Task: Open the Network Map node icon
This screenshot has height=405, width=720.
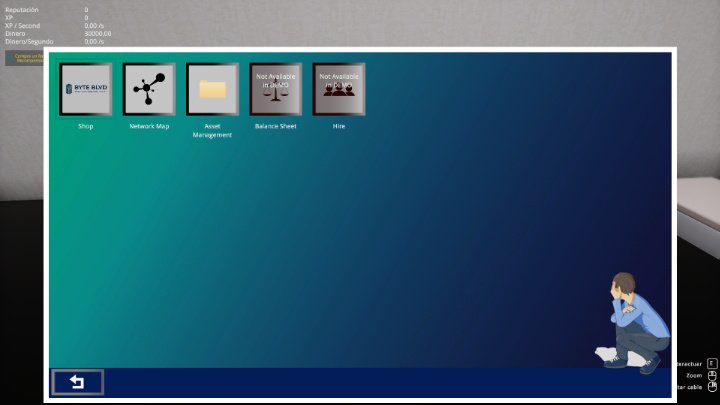Action: 149,89
